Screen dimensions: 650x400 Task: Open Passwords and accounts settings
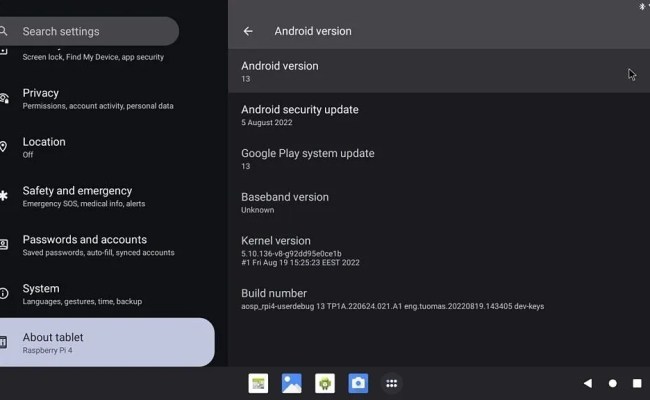click(107, 245)
